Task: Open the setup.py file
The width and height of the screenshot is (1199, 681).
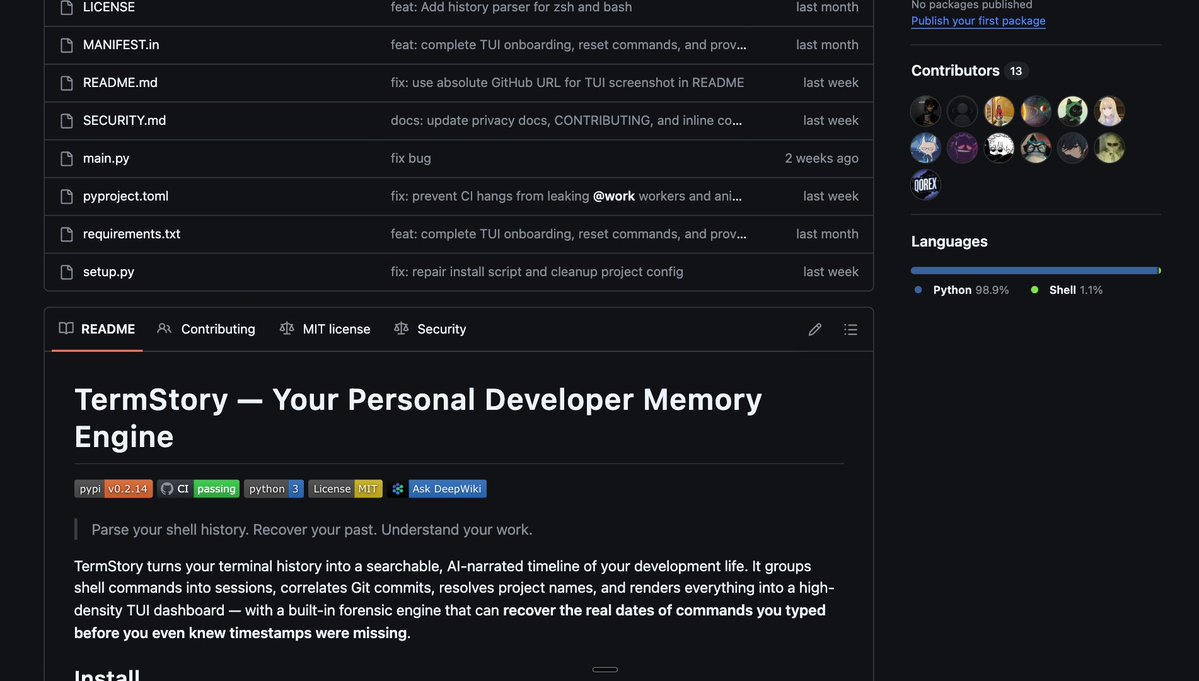Action: point(109,271)
